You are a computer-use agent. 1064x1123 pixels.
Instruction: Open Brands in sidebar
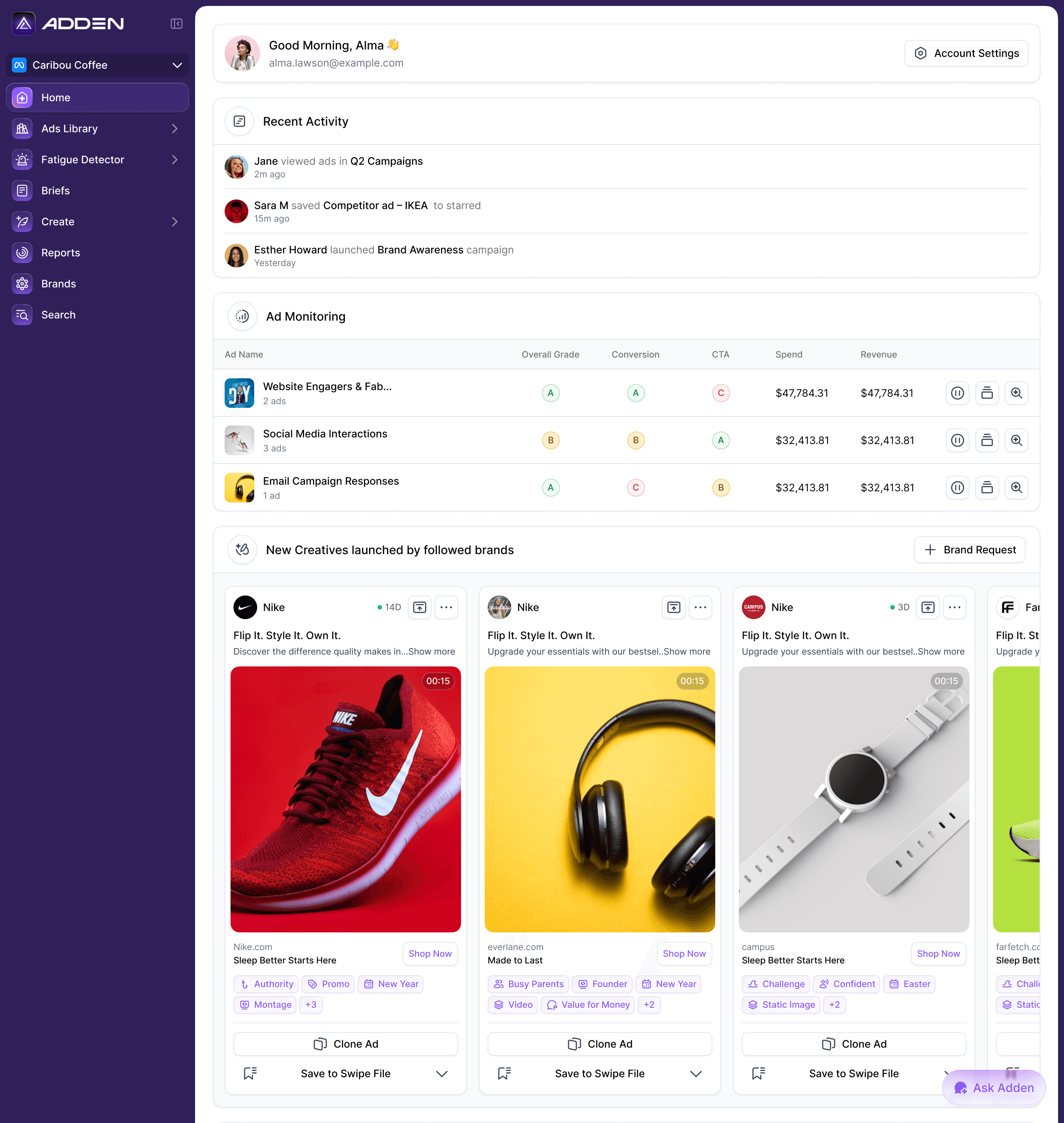coord(98,284)
